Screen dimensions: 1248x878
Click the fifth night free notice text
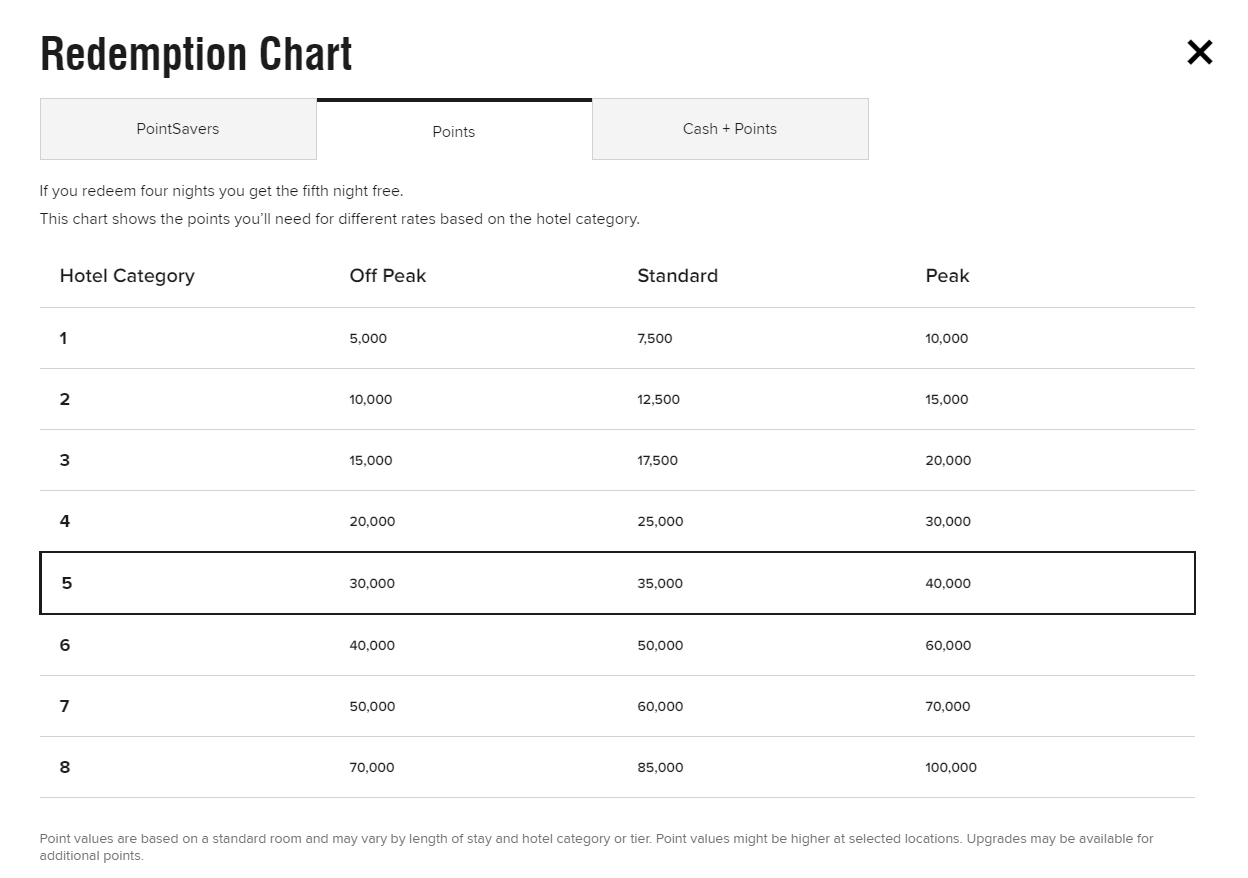(x=221, y=190)
